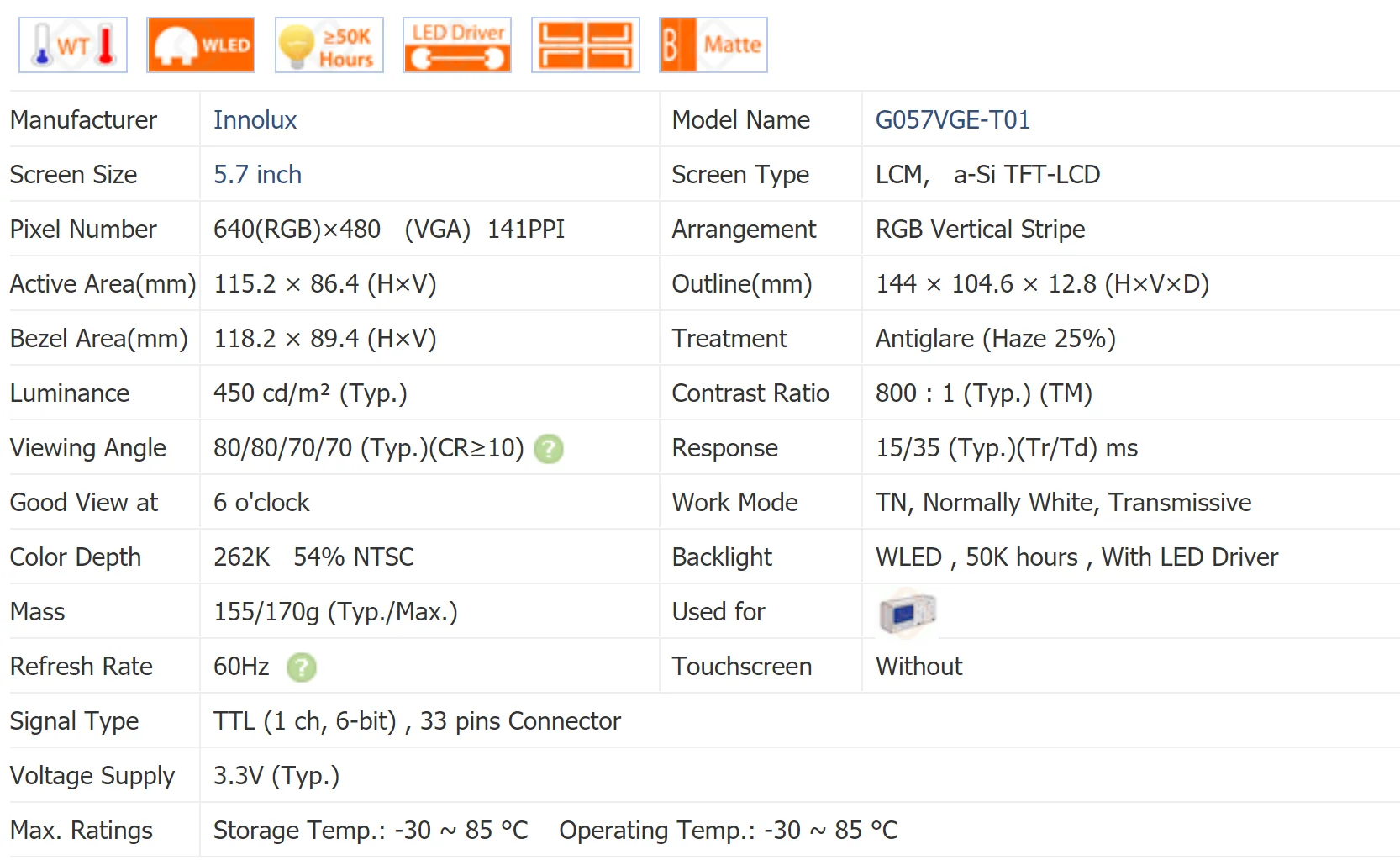Select the 144 × 104.6 × 12.8 value
The image size is (1400, 860).
1043,284
